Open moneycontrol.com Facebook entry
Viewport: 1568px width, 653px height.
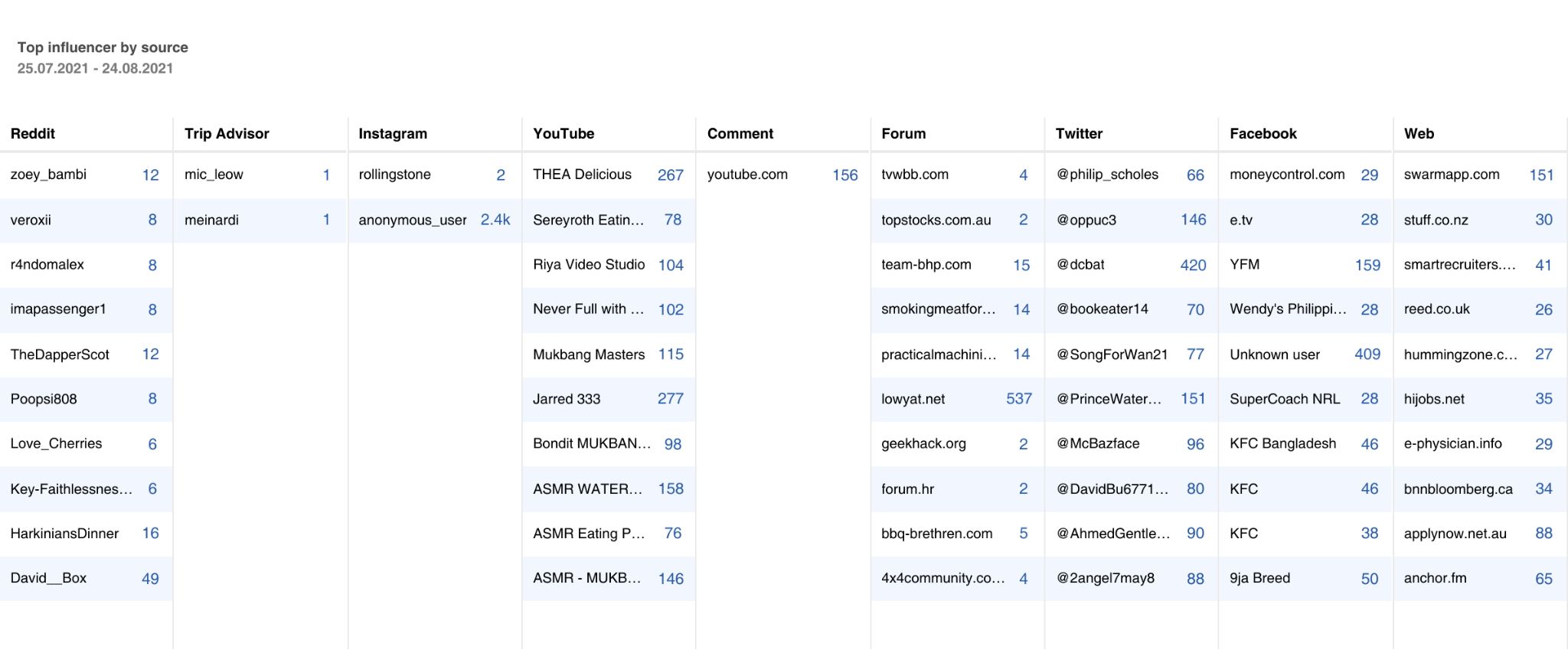[x=1286, y=175]
